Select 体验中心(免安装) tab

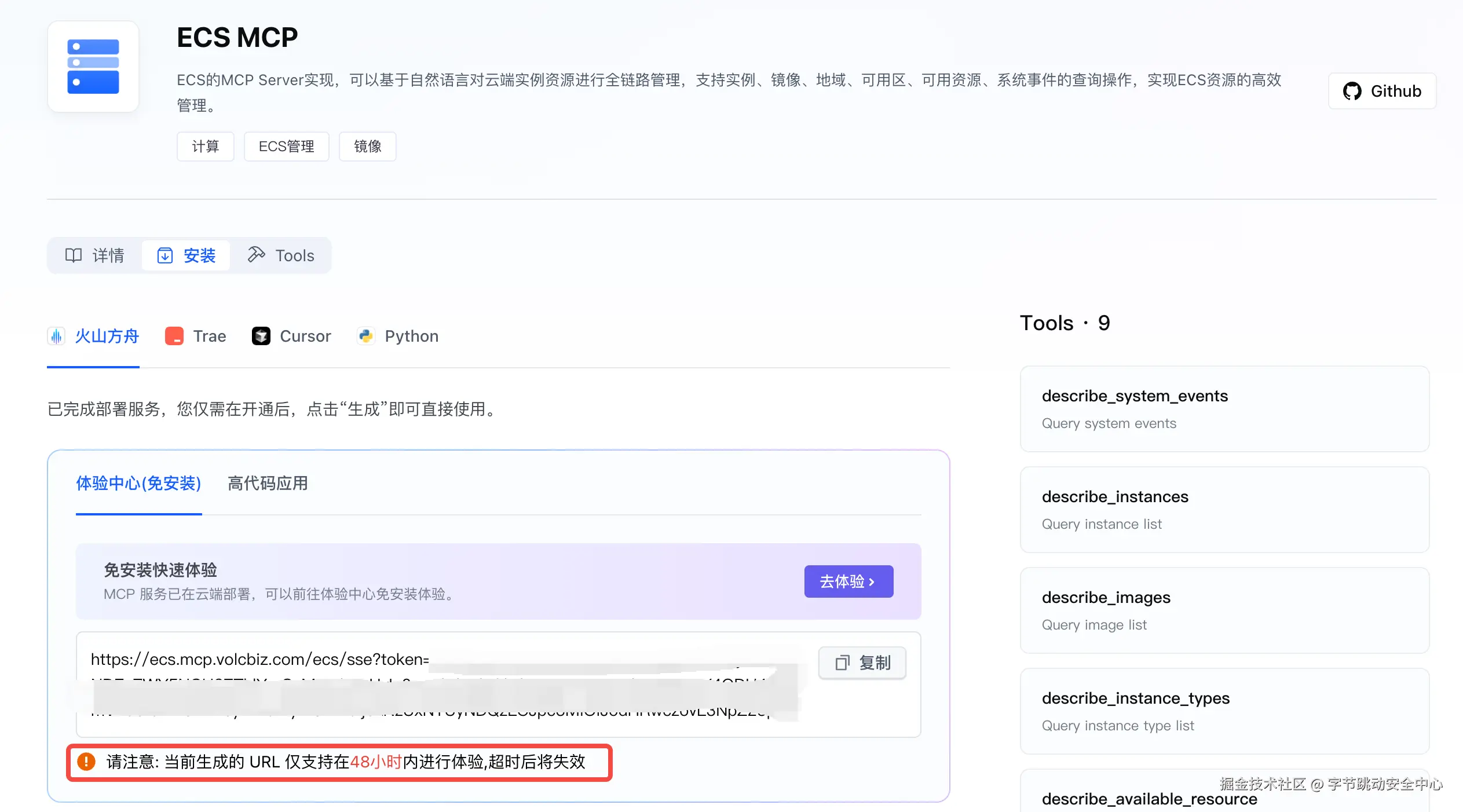[138, 484]
